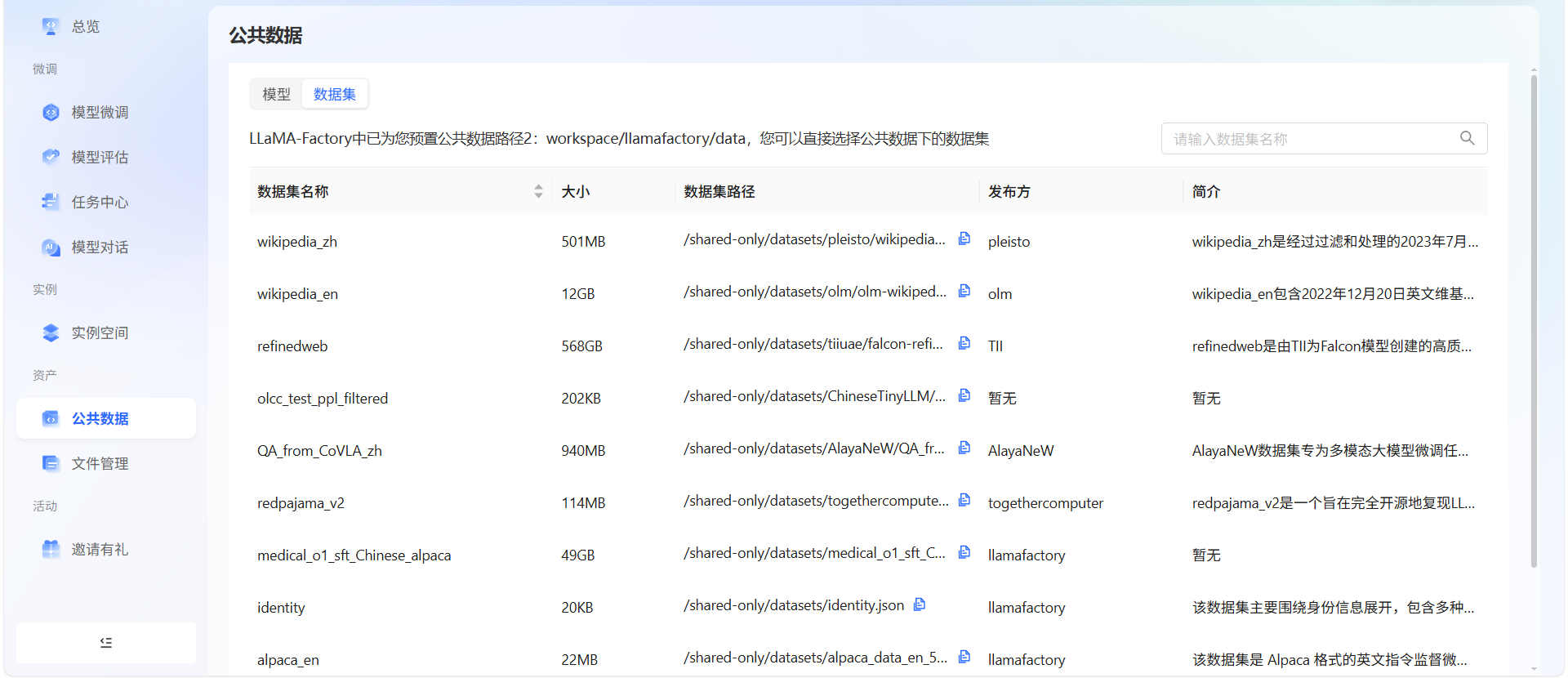Click the refinedweb description starting refinedweb是由TII

1332,346
